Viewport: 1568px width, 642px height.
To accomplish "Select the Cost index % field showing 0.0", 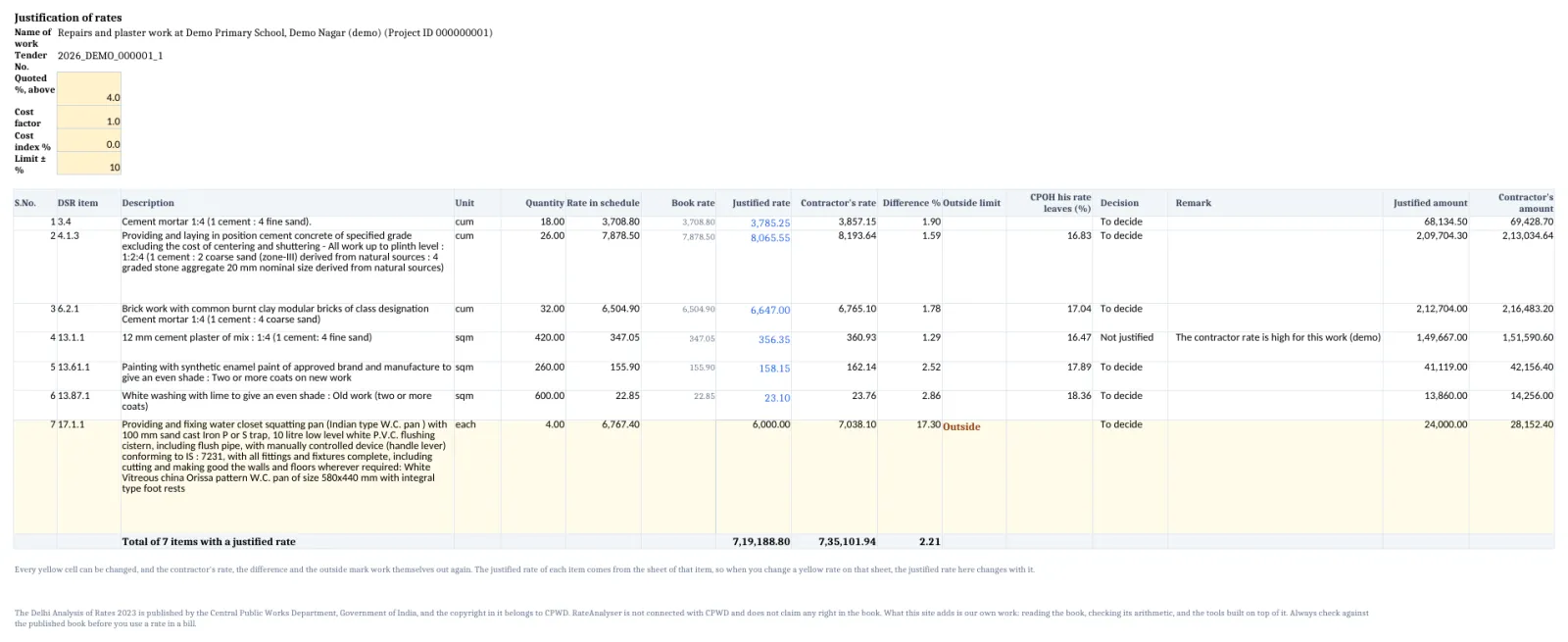I will pos(89,140).
